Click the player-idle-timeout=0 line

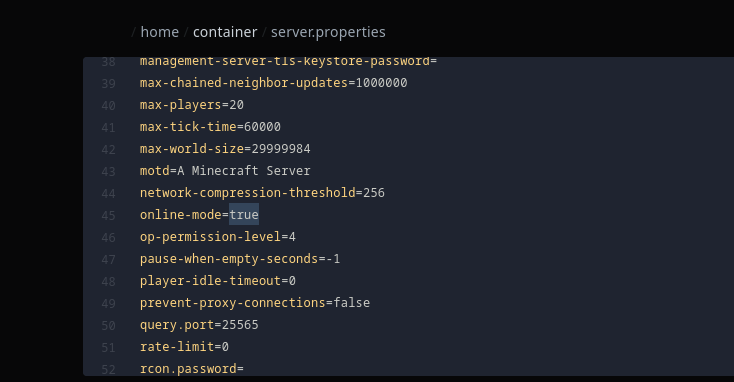pos(218,281)
